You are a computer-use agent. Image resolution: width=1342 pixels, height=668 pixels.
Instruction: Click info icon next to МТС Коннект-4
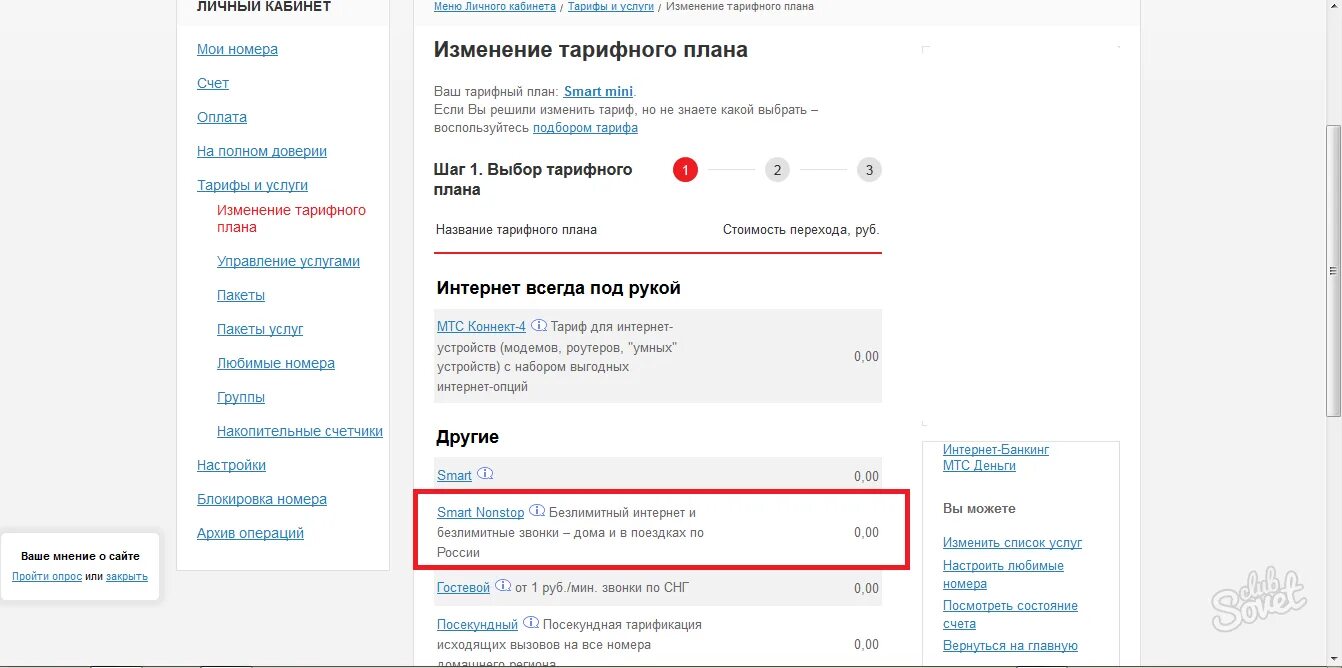539,325
